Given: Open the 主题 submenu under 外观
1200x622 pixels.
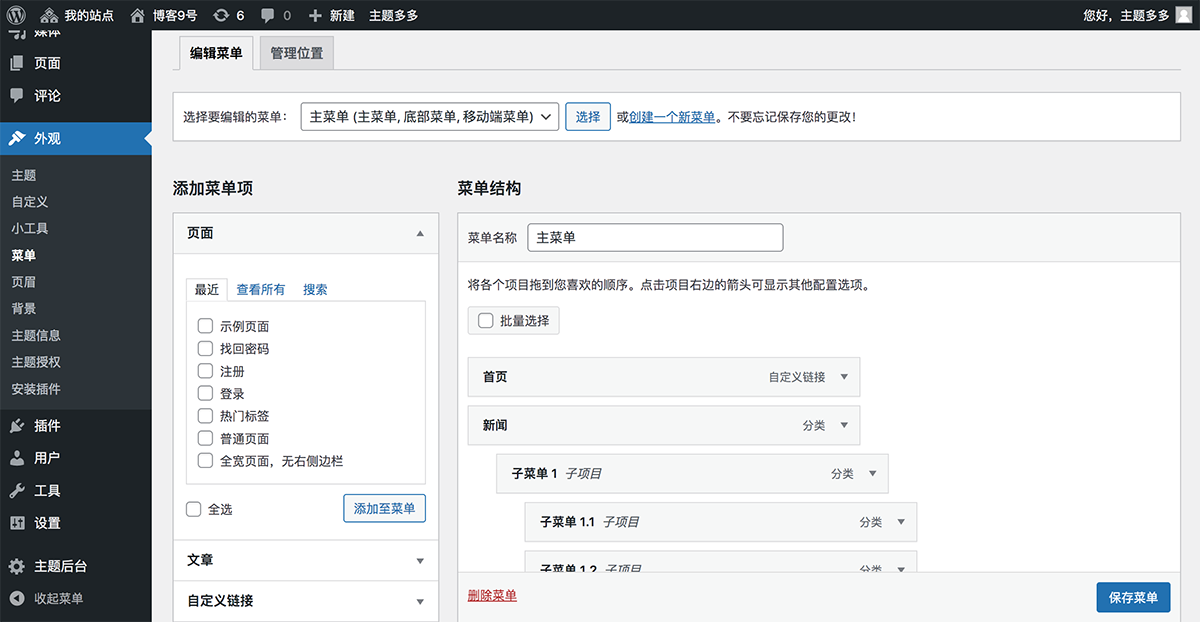Looking at the screenshot, I should pyautogui.click(x=24, y=175).
